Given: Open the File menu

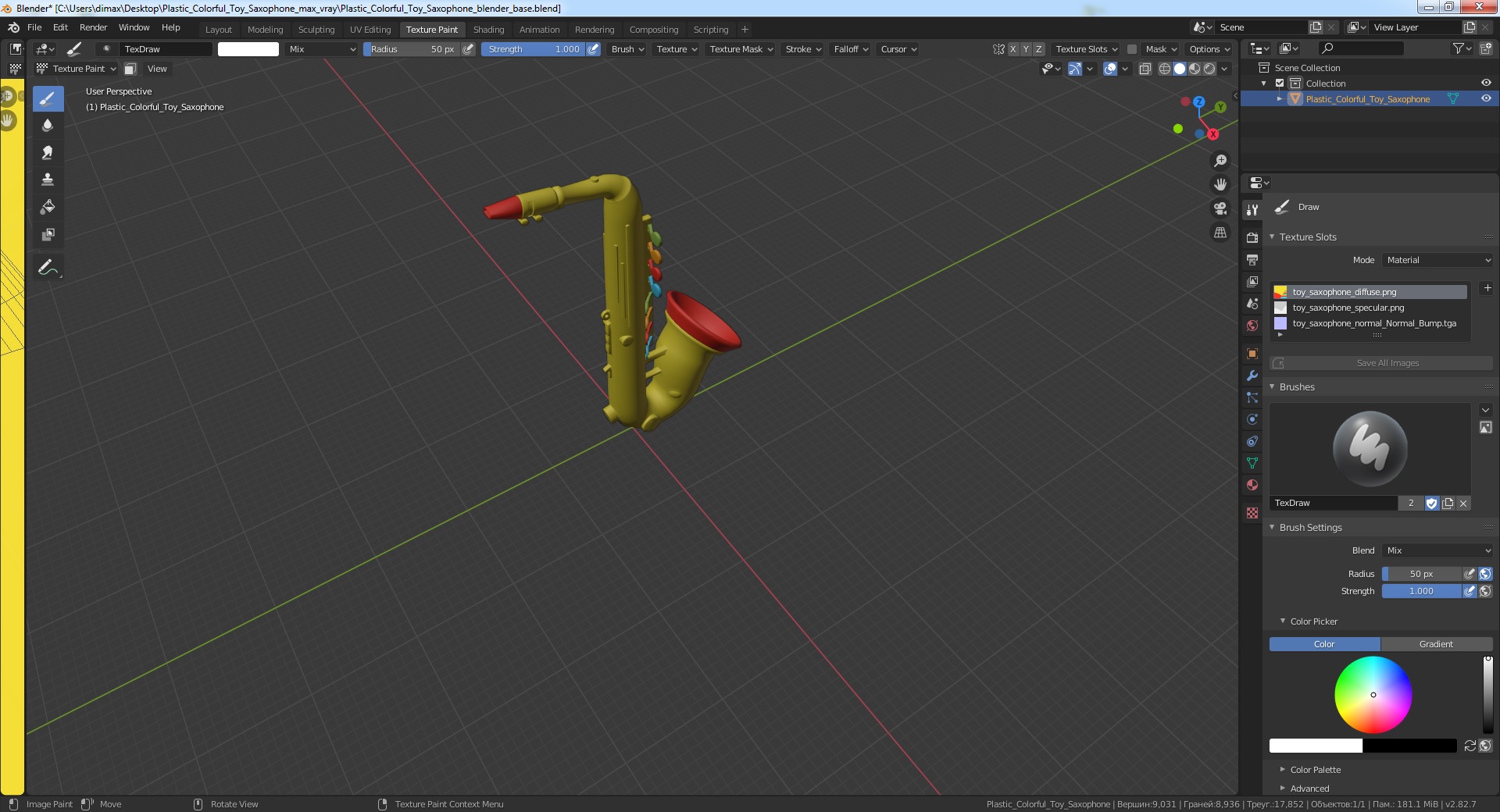Looking at the screenshot, I should [34, 27].
